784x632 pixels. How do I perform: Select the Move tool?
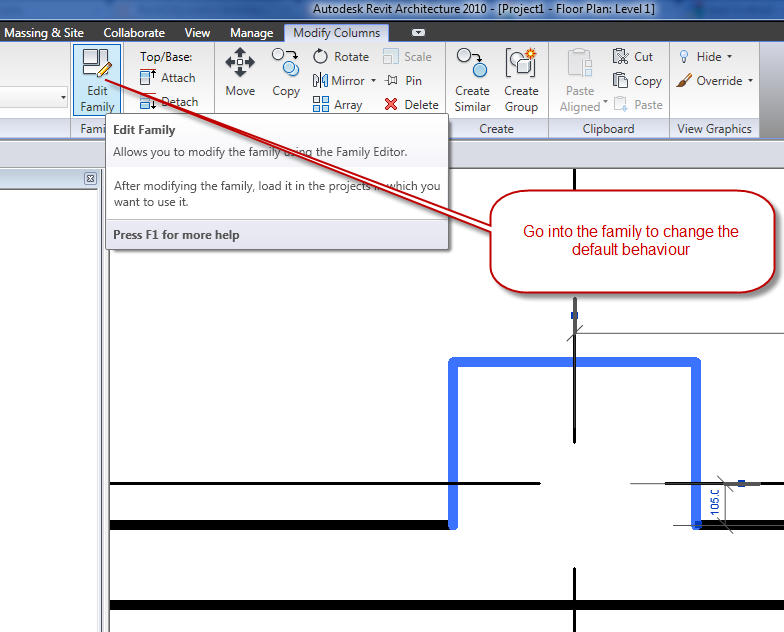(240, 73)
